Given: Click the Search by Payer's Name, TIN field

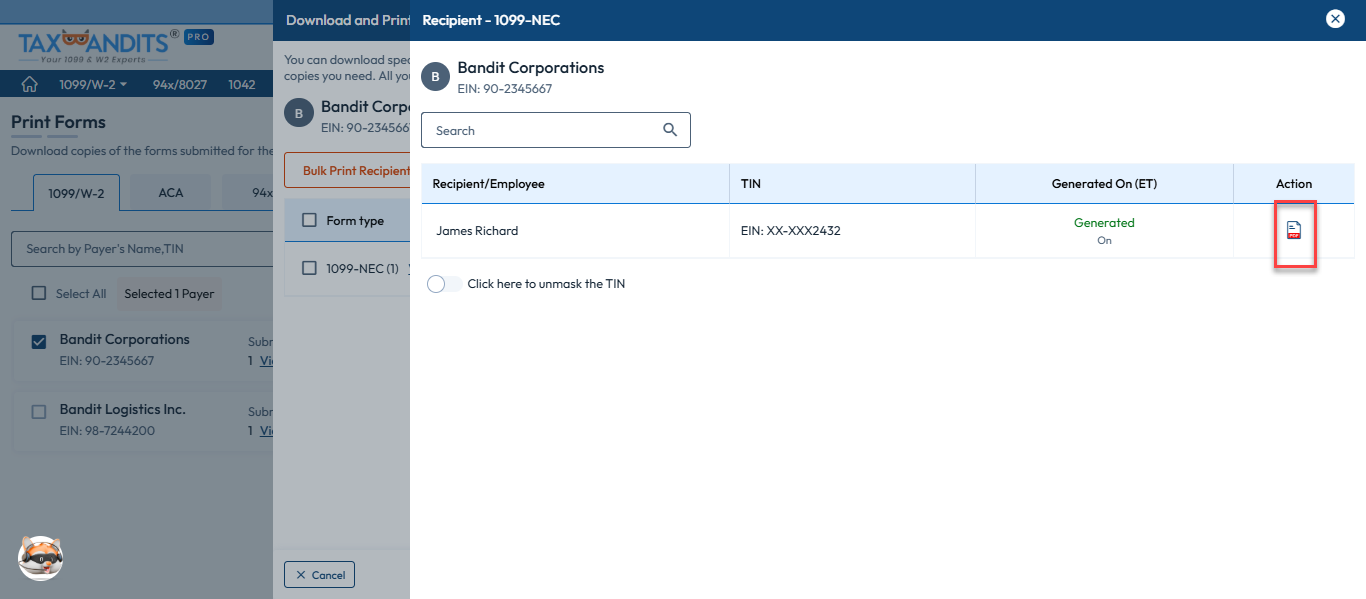Looking at the screenshot, I should tap(142, 249).
